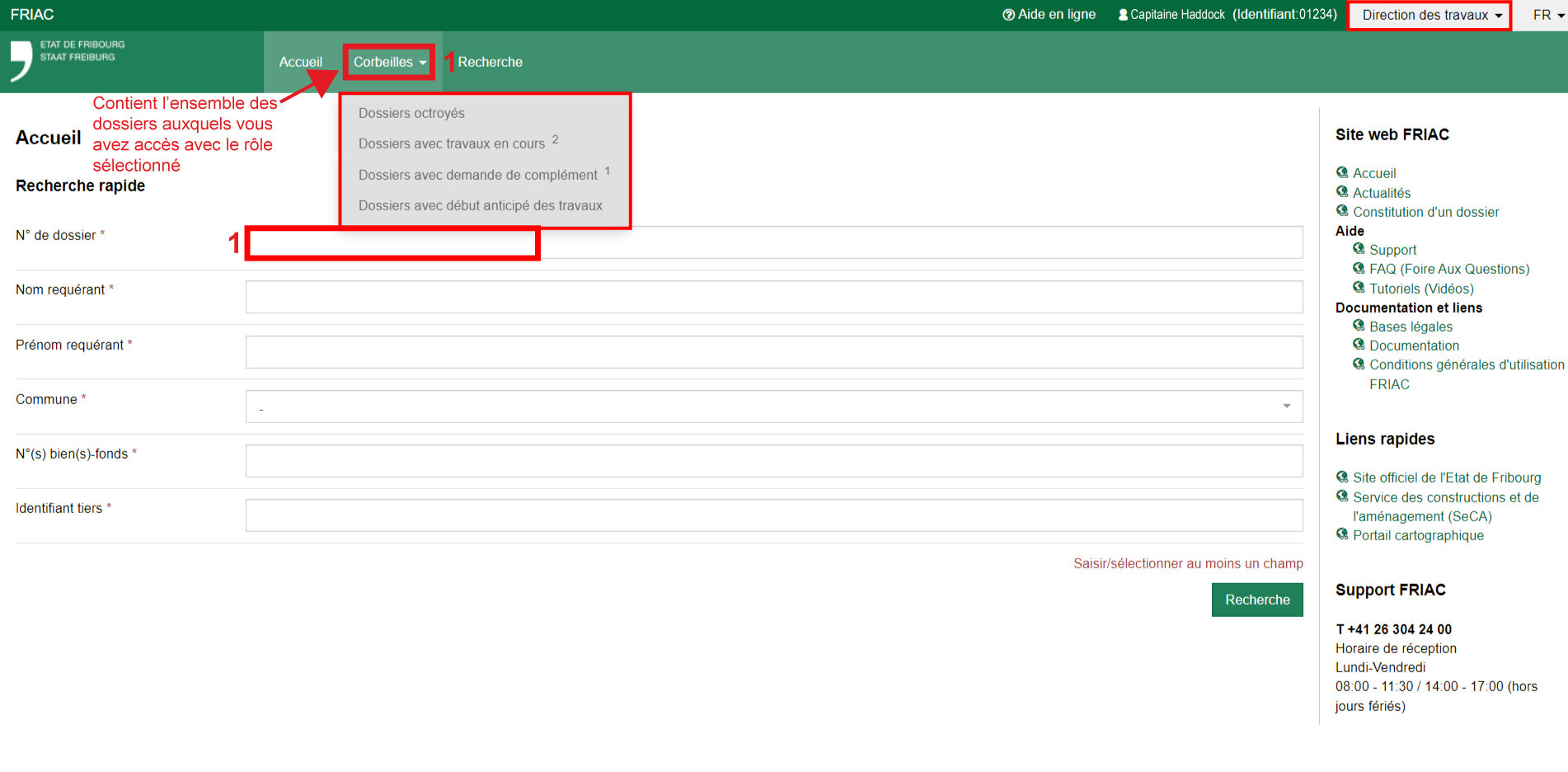Open Constitution d'un dossier link
Viewport: 1568px width, 772px height.
pos(1425,212)
